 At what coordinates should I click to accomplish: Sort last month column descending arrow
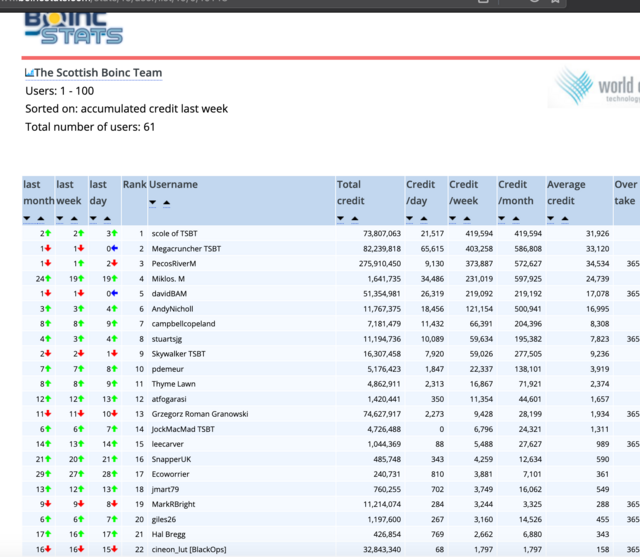pyautogui.click(x=27, y=219)
